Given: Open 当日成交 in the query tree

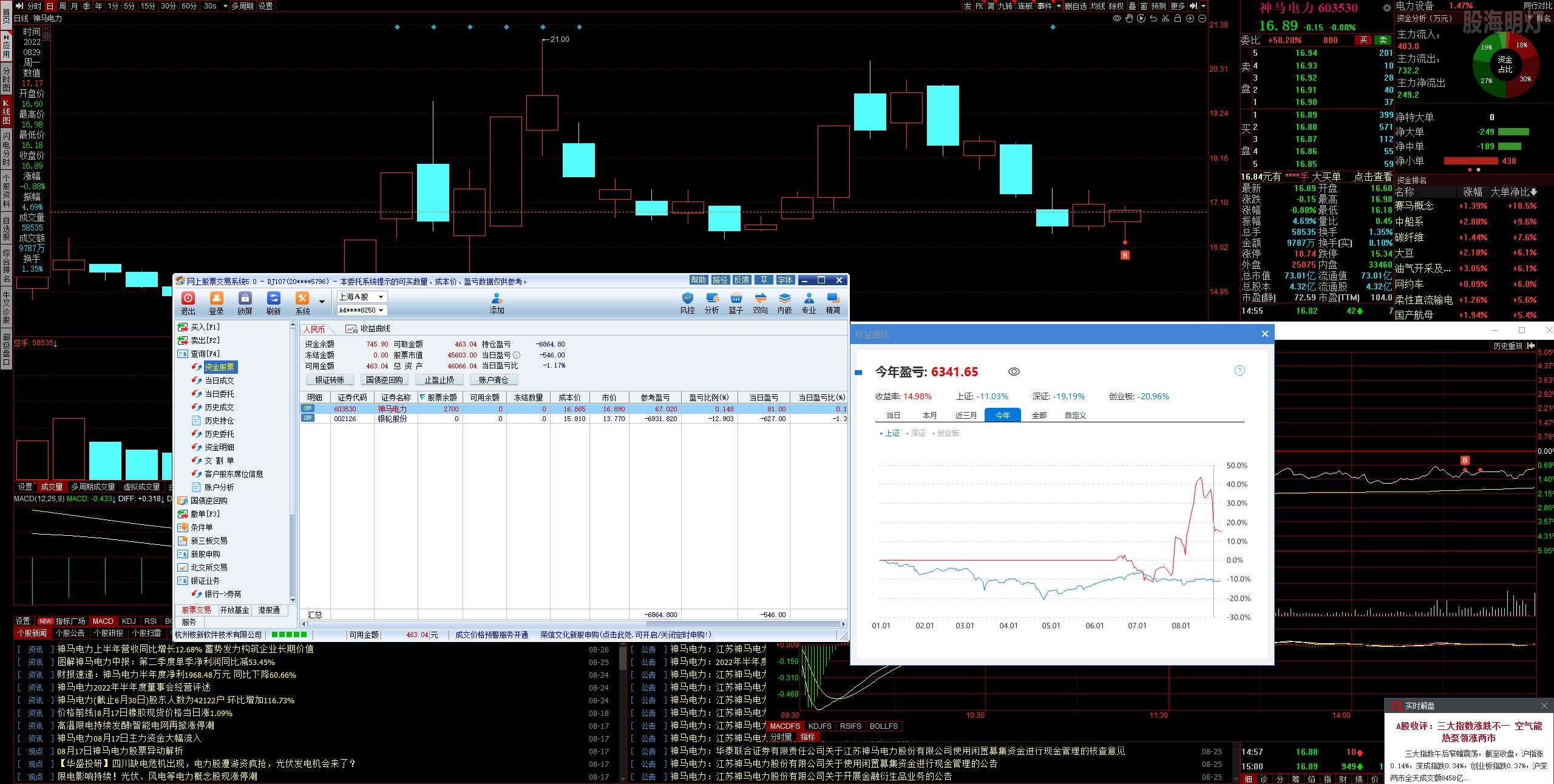Looking at the screenshot, I should click(x=219, y=380).
